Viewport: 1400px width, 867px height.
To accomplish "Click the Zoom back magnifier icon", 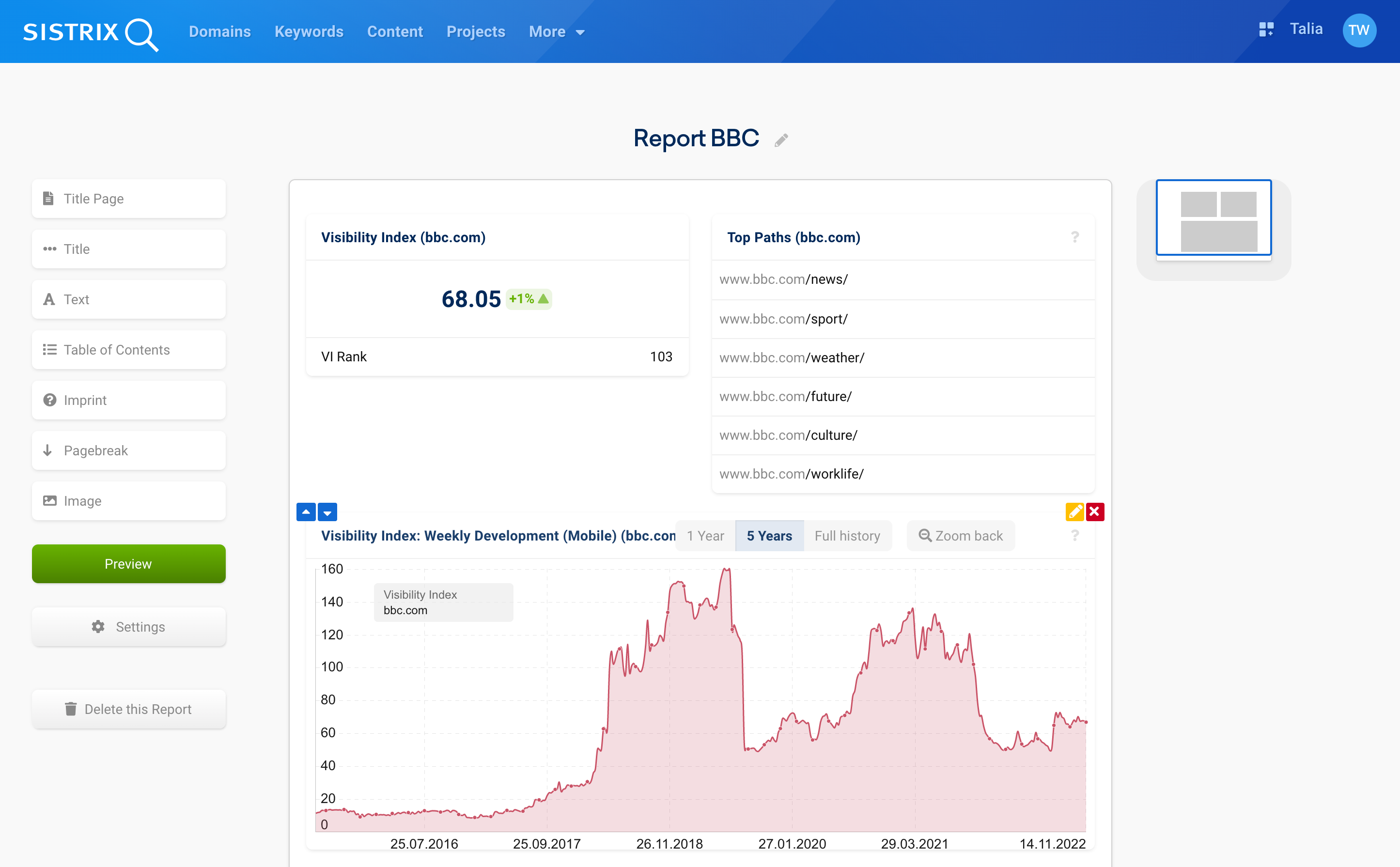I will coord(925,536).
